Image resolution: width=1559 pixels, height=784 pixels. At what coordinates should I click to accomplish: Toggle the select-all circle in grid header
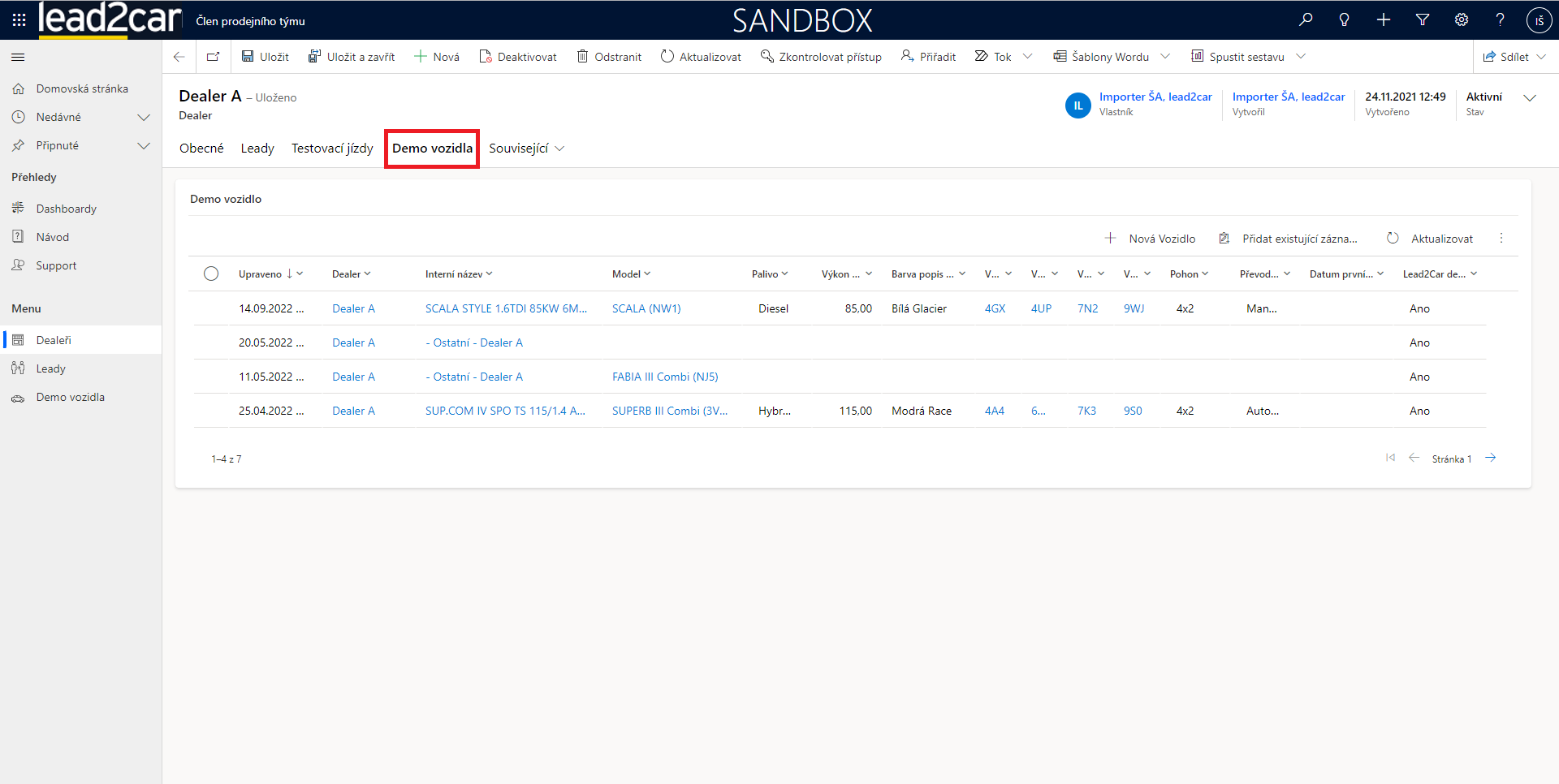coord(211,274)
